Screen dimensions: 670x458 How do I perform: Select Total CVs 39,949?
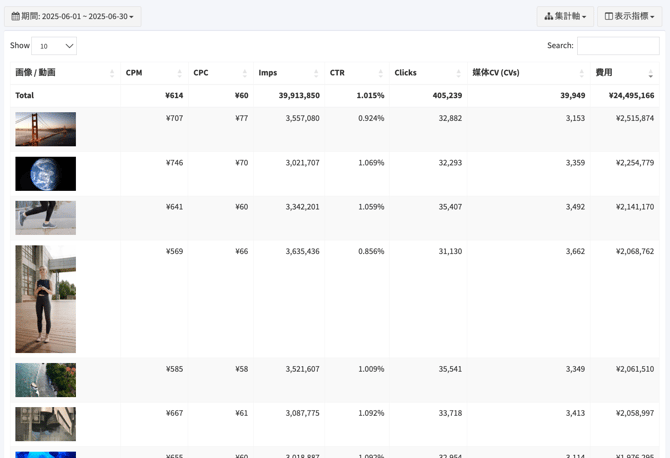[573, 95]
